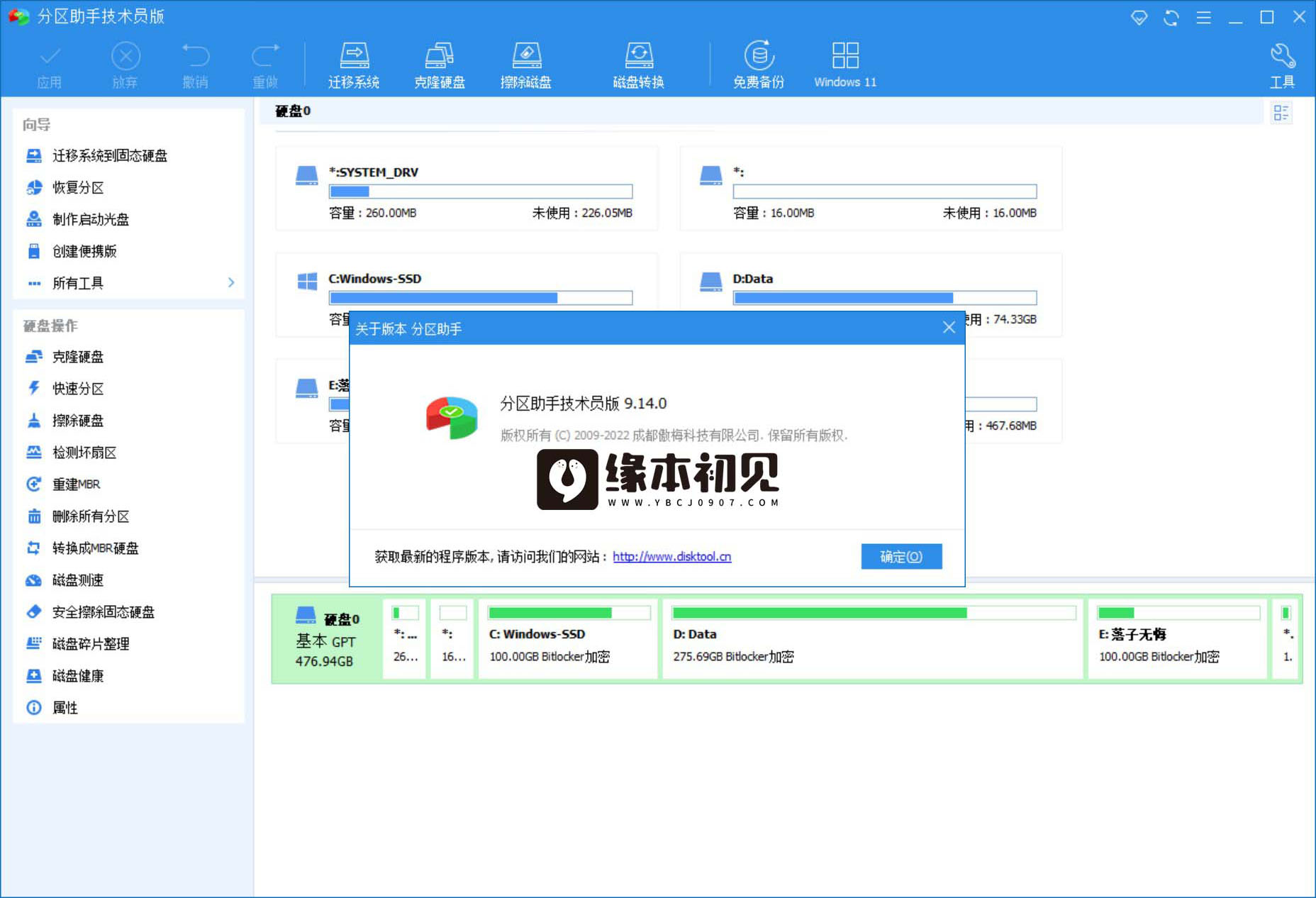Click the 磁盘测速 gauge icon
The height and width of the screenshot is (898, 1316).
click(33, 580)
